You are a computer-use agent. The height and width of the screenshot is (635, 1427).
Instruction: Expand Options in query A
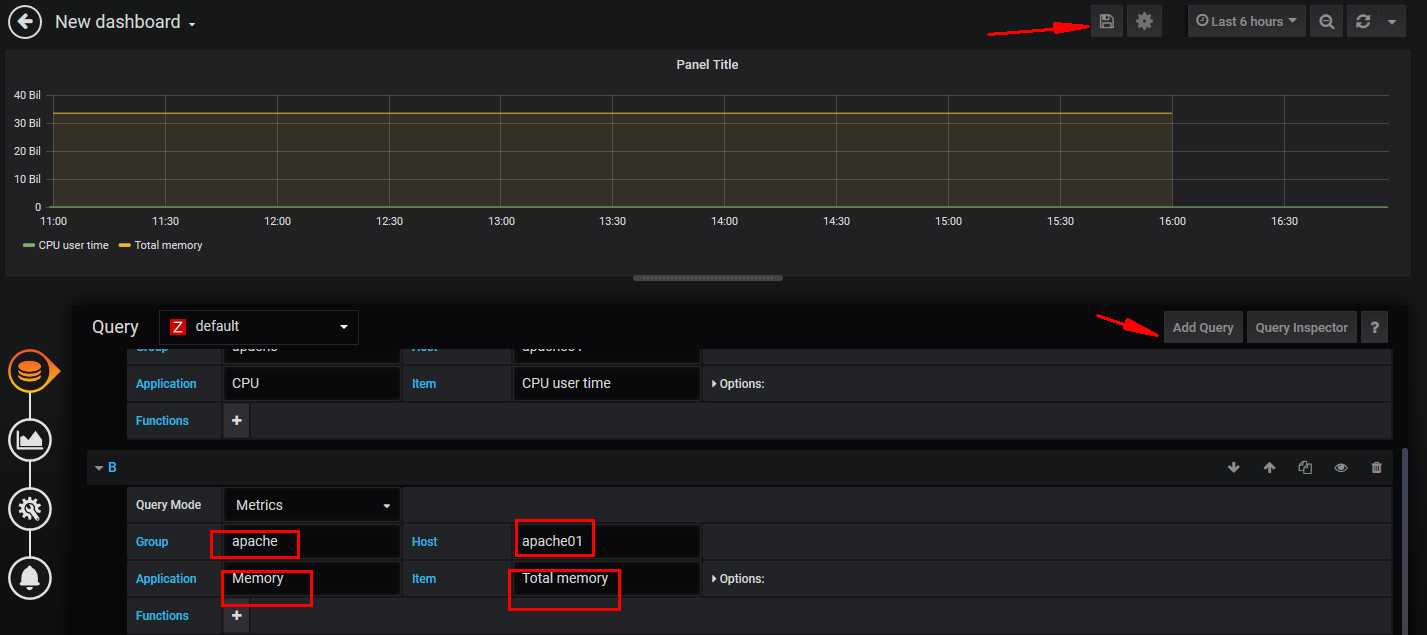[738, 384]
